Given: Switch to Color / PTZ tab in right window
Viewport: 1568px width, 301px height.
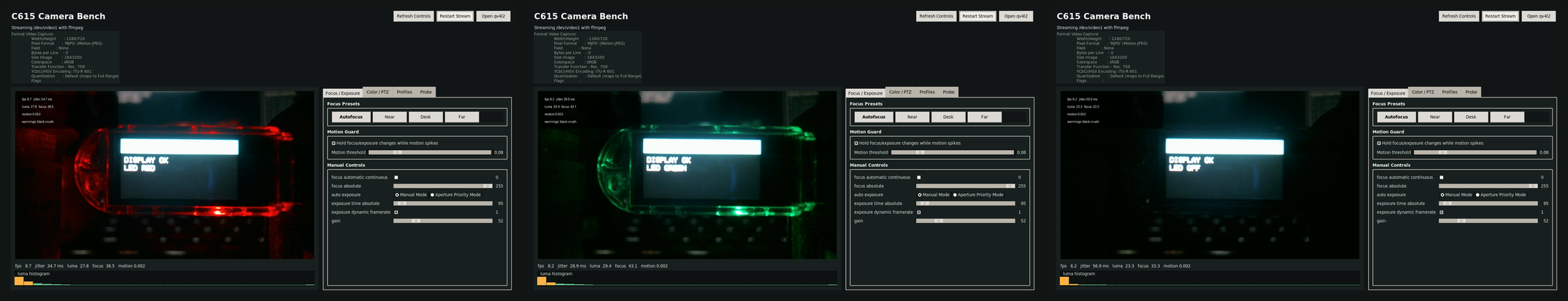Looking at the screenshot, I should click(x=1423, y=92).
